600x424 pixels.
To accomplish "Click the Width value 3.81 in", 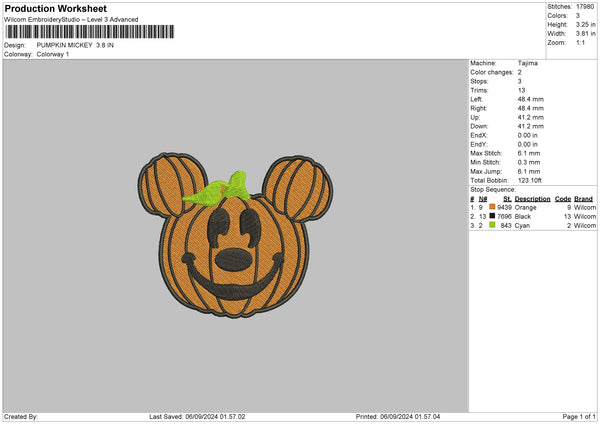I will tap(586, 34).
